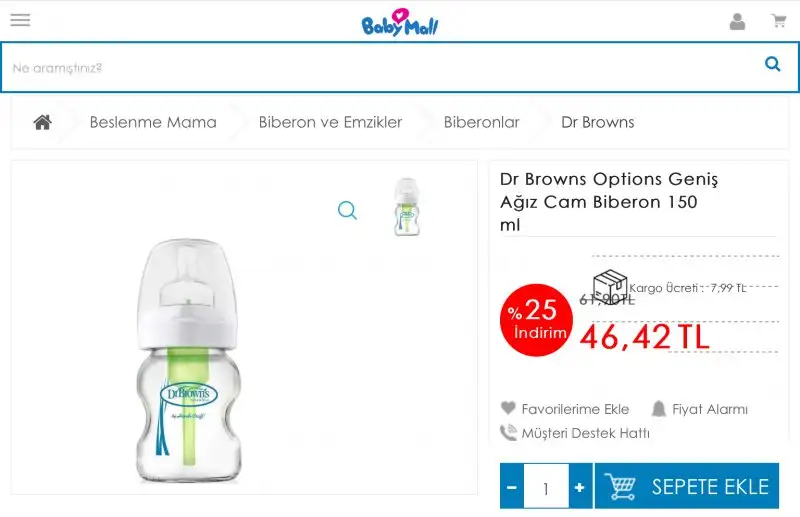The width and height of the screenshot is (800, 517).
Task: Open the shopping cart icon
Action: (x=778, y=21)
